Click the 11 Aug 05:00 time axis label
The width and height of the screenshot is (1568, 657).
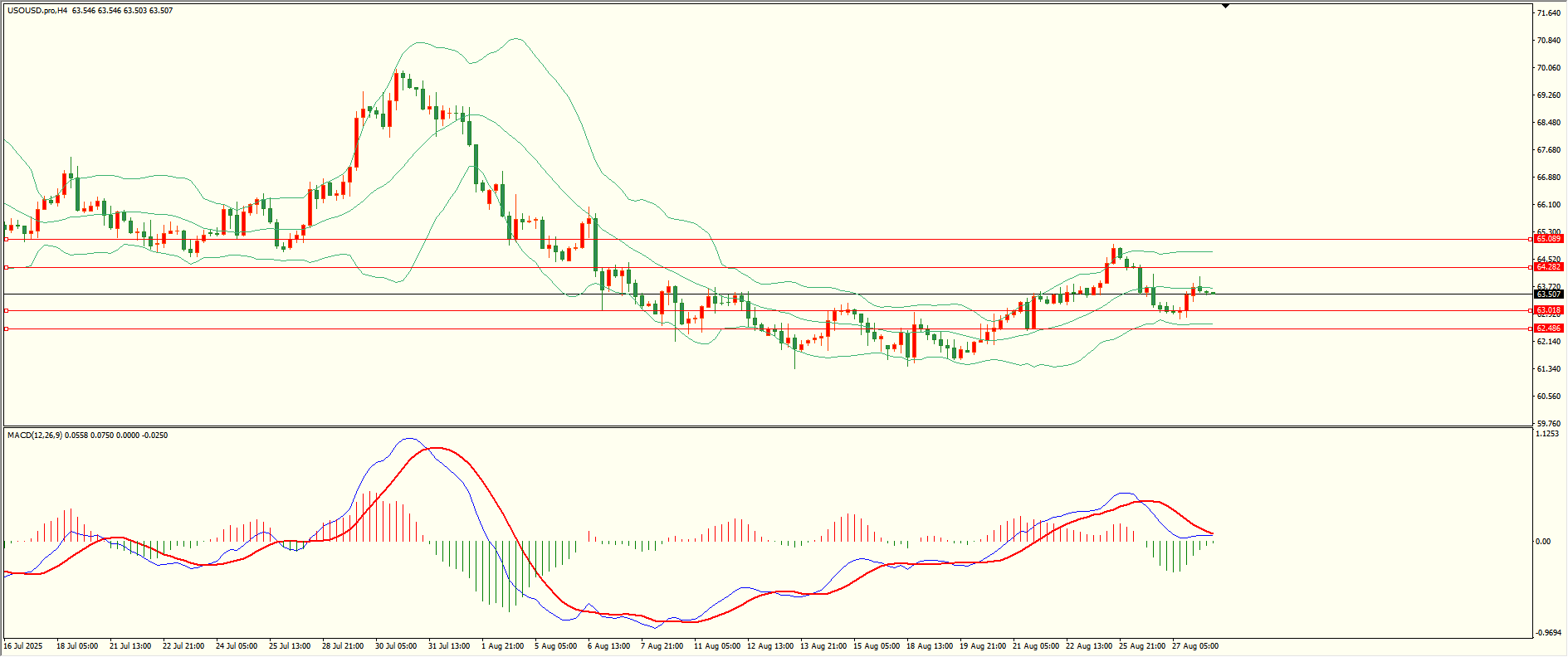point(717,646)
